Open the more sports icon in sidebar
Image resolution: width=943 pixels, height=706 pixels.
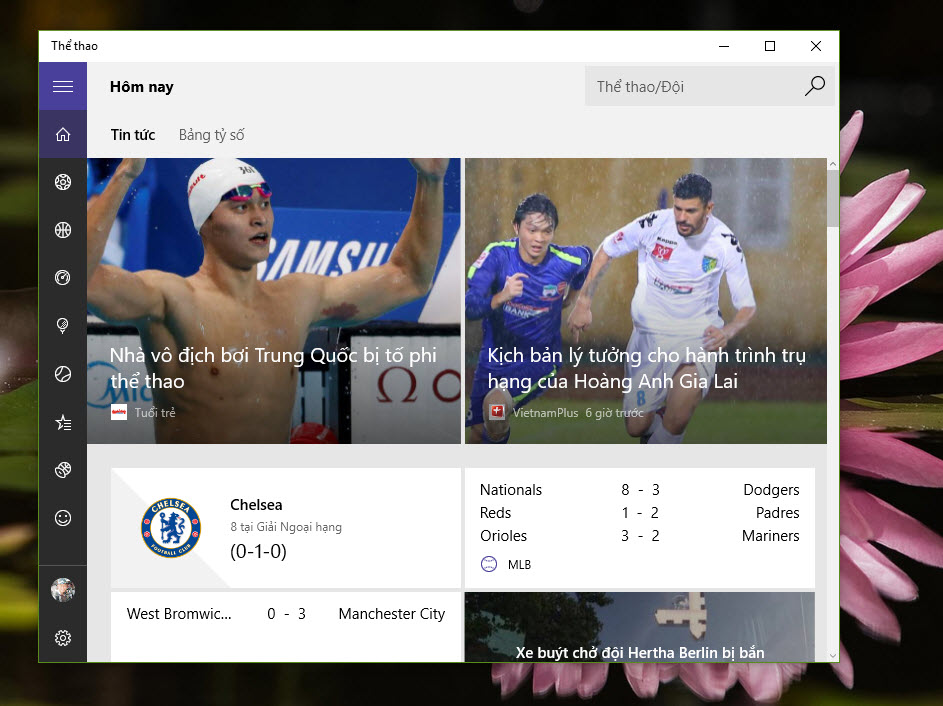pyautogui.click(x=63, y=470)
